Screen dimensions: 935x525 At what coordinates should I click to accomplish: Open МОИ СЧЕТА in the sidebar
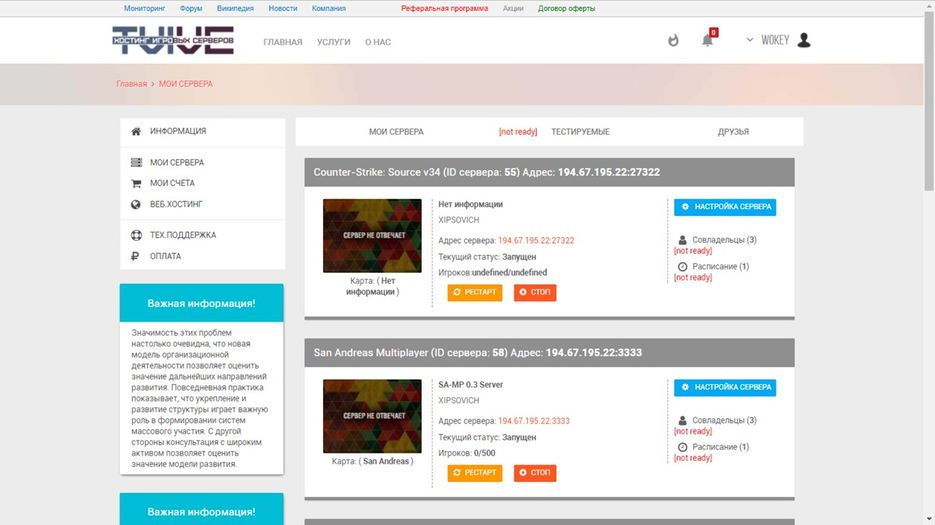(x=172, y=183)
